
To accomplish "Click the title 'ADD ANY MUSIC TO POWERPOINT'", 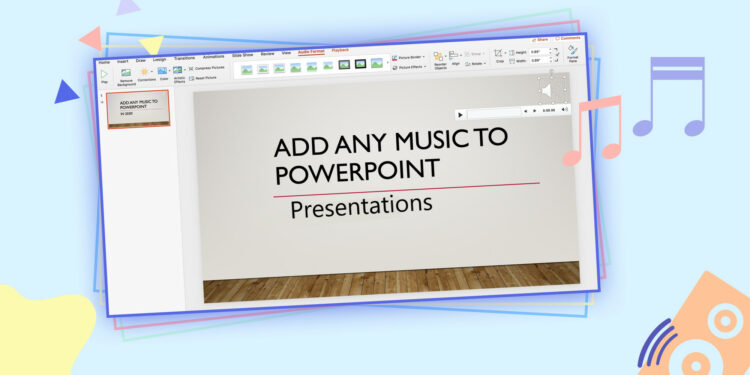I will point(390,155).
